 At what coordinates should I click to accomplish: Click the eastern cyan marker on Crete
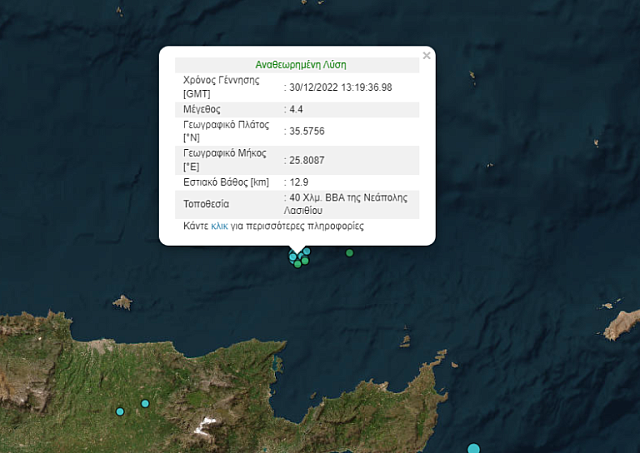[x=145, y=404]
